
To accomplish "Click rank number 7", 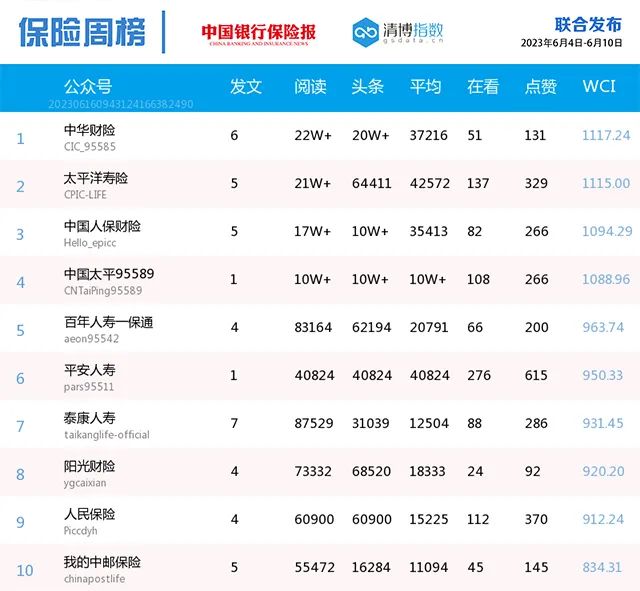I will pyautogui.click(x=20, y=427).
